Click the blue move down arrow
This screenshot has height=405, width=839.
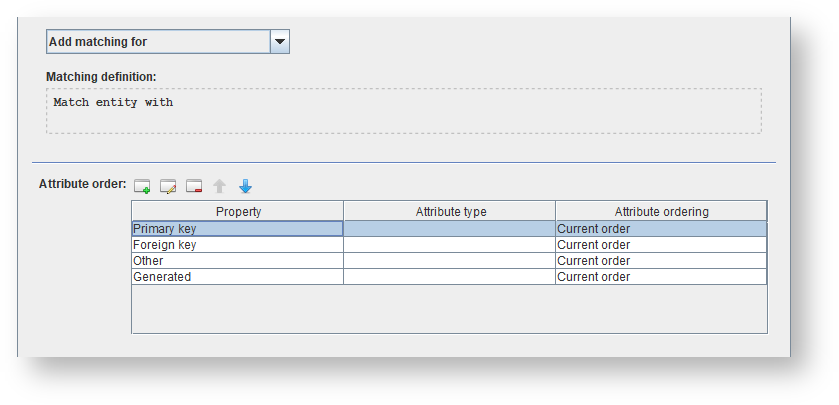(246, 186)
